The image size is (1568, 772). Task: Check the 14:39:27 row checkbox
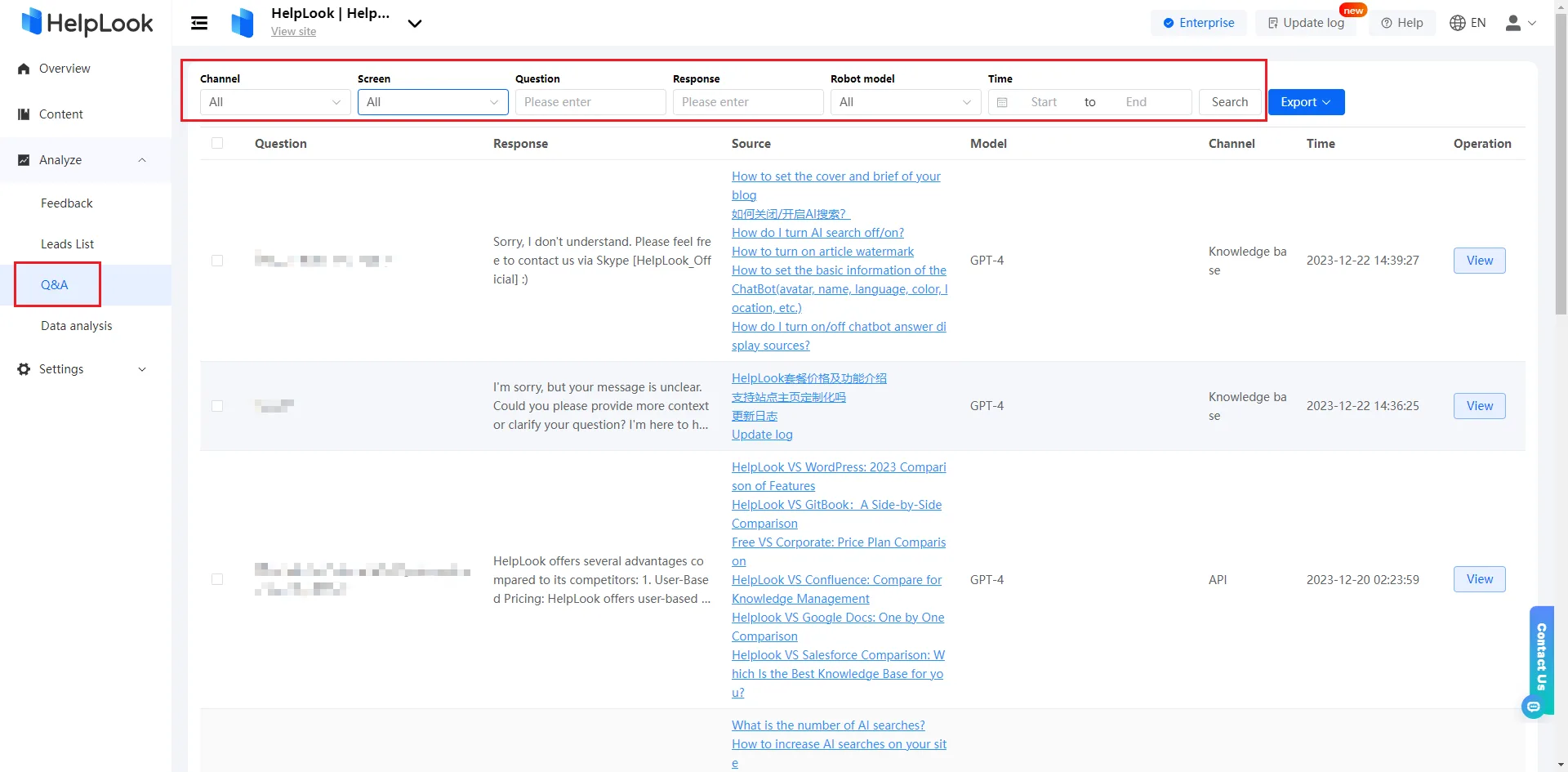click(x=217, y=261)
